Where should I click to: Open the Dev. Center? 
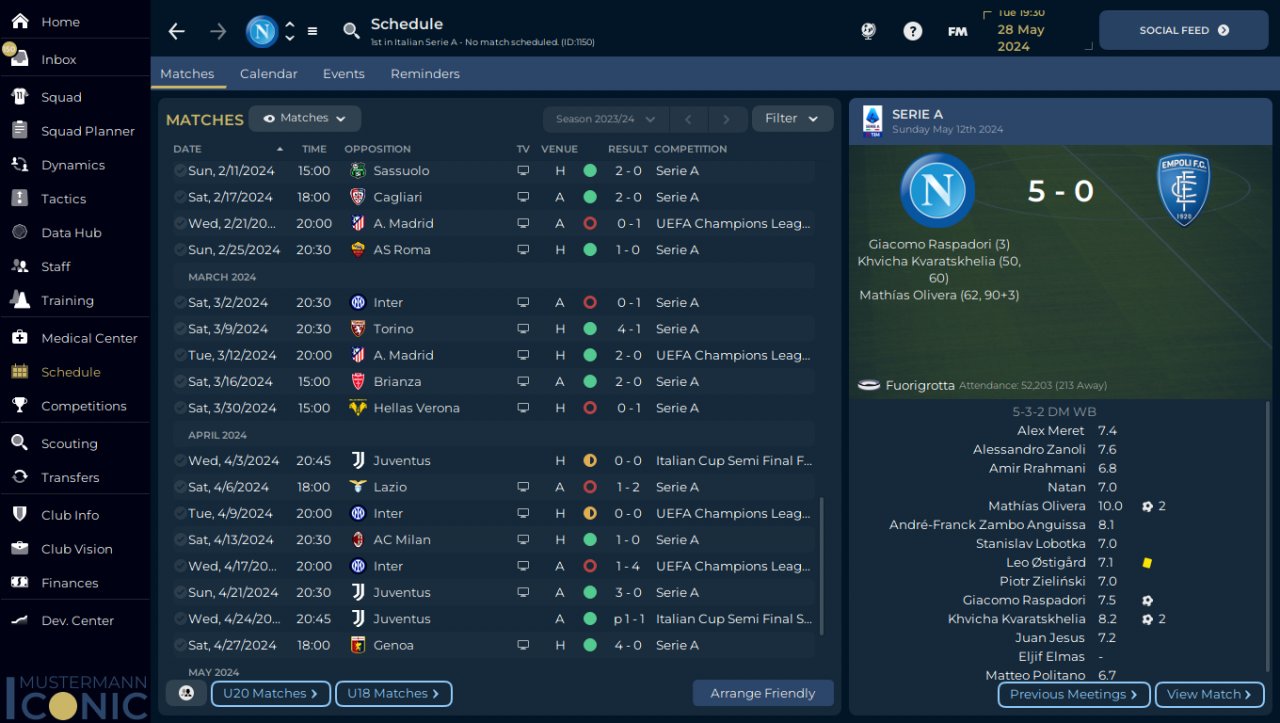point(75,621)
